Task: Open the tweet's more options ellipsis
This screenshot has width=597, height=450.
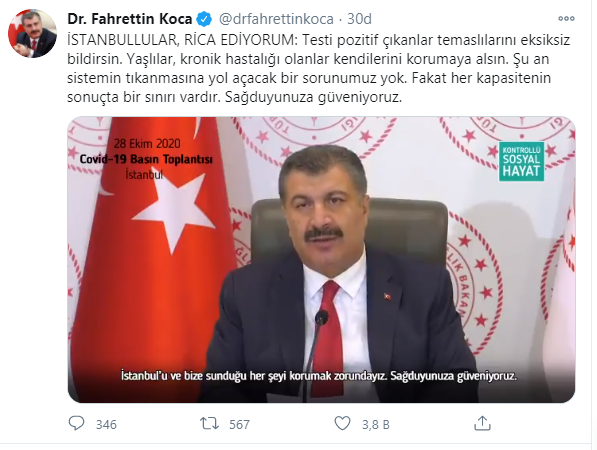Action: point(566,18)
